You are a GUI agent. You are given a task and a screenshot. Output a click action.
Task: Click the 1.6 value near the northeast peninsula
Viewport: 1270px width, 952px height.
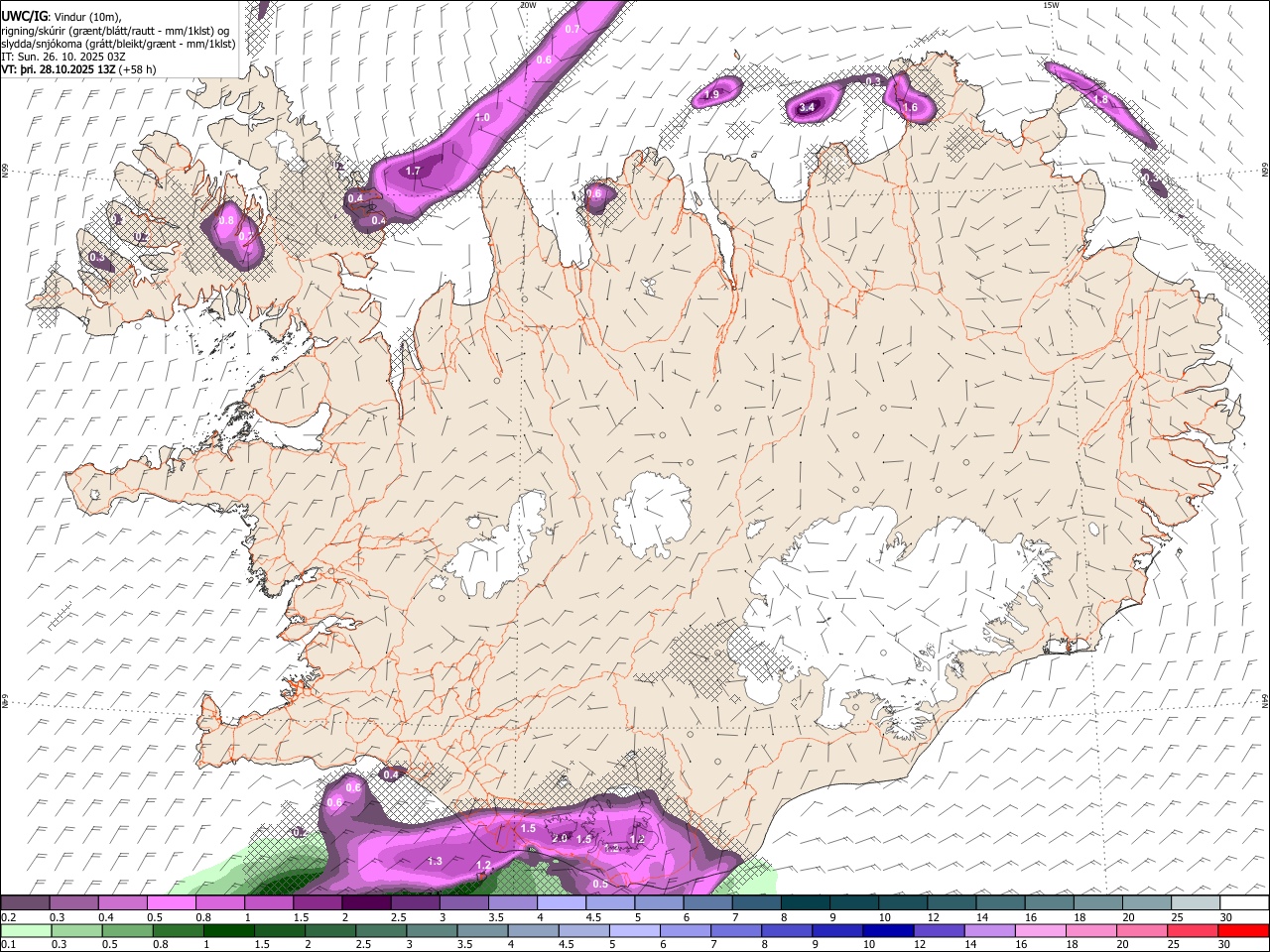(911, 107)
